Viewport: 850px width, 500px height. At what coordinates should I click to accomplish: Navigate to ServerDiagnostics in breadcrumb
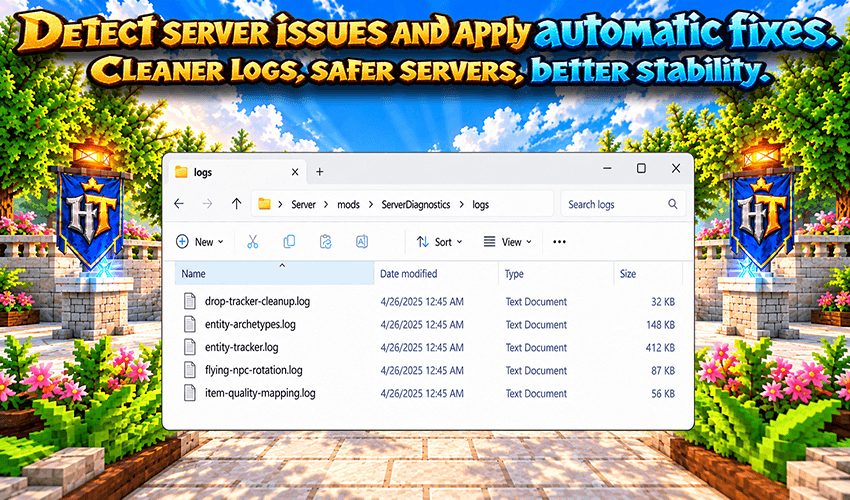416,204
